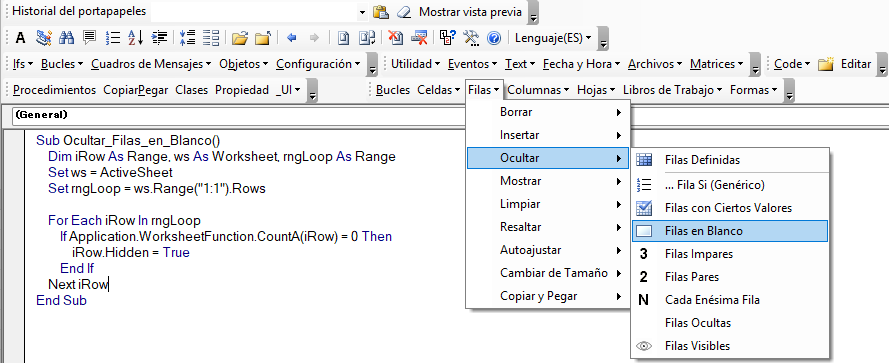Click the speech bubble comment icon

(90, 38)
